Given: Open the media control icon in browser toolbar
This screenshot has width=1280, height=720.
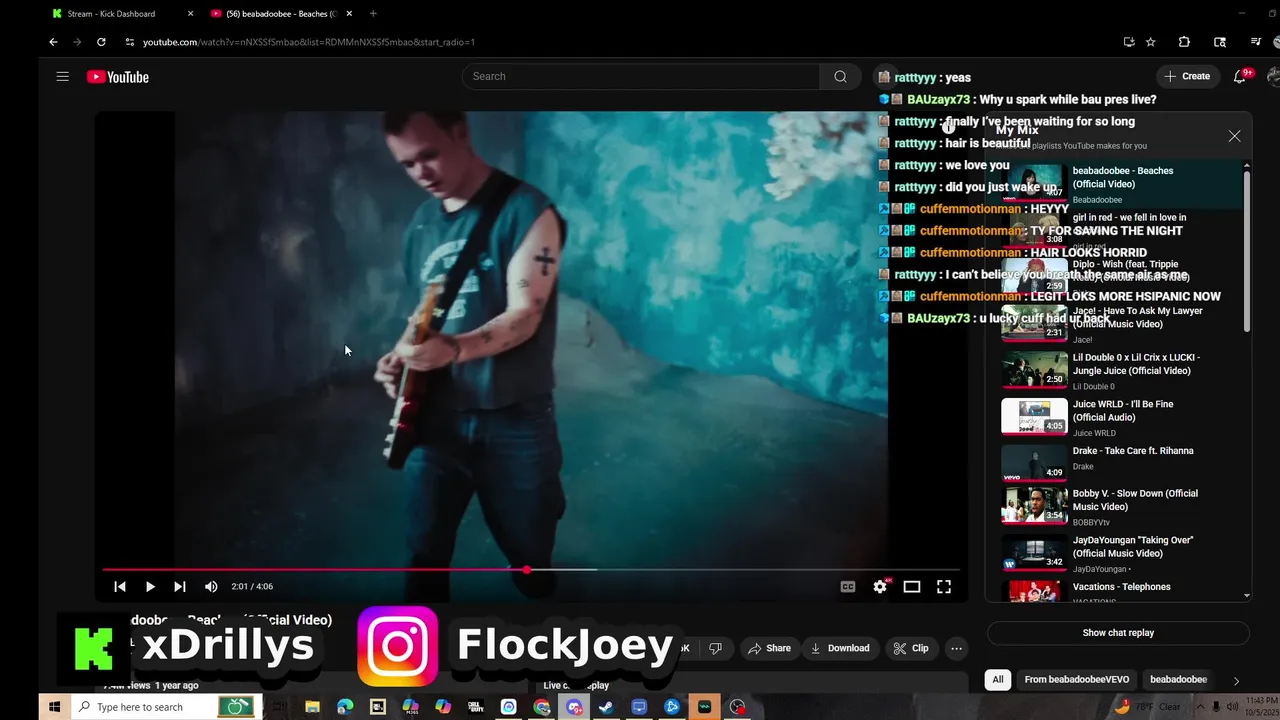Looking at the screenshot, I should click(1256, 42).
